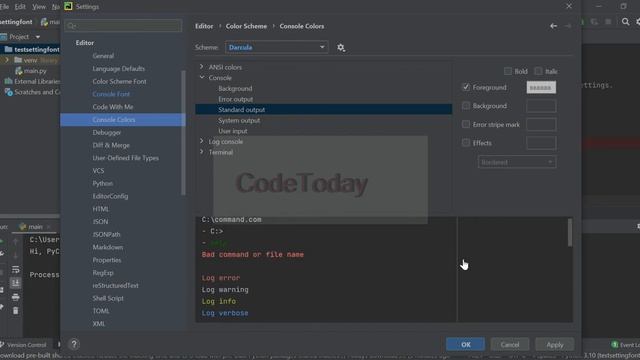The height and width of the screenshot is (360, 640).
Task: Select User-Defined File Types
Action: 126,158
